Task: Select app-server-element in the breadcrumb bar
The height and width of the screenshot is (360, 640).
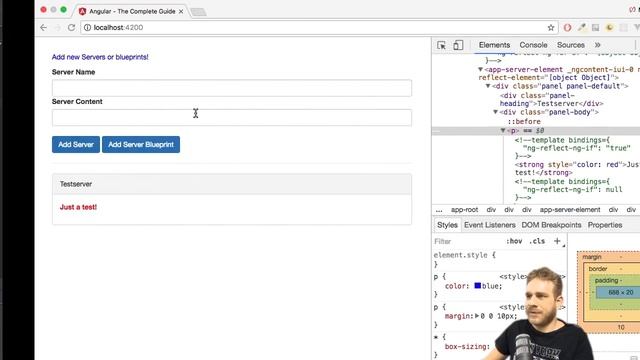Action: 570,209
